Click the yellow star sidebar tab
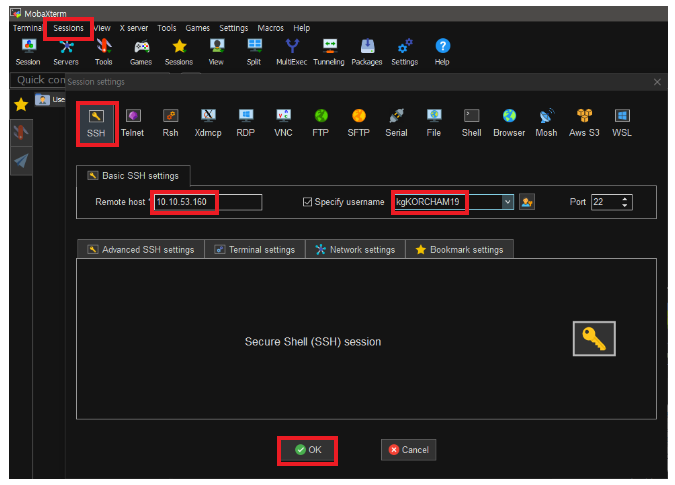 pos(21,105)
